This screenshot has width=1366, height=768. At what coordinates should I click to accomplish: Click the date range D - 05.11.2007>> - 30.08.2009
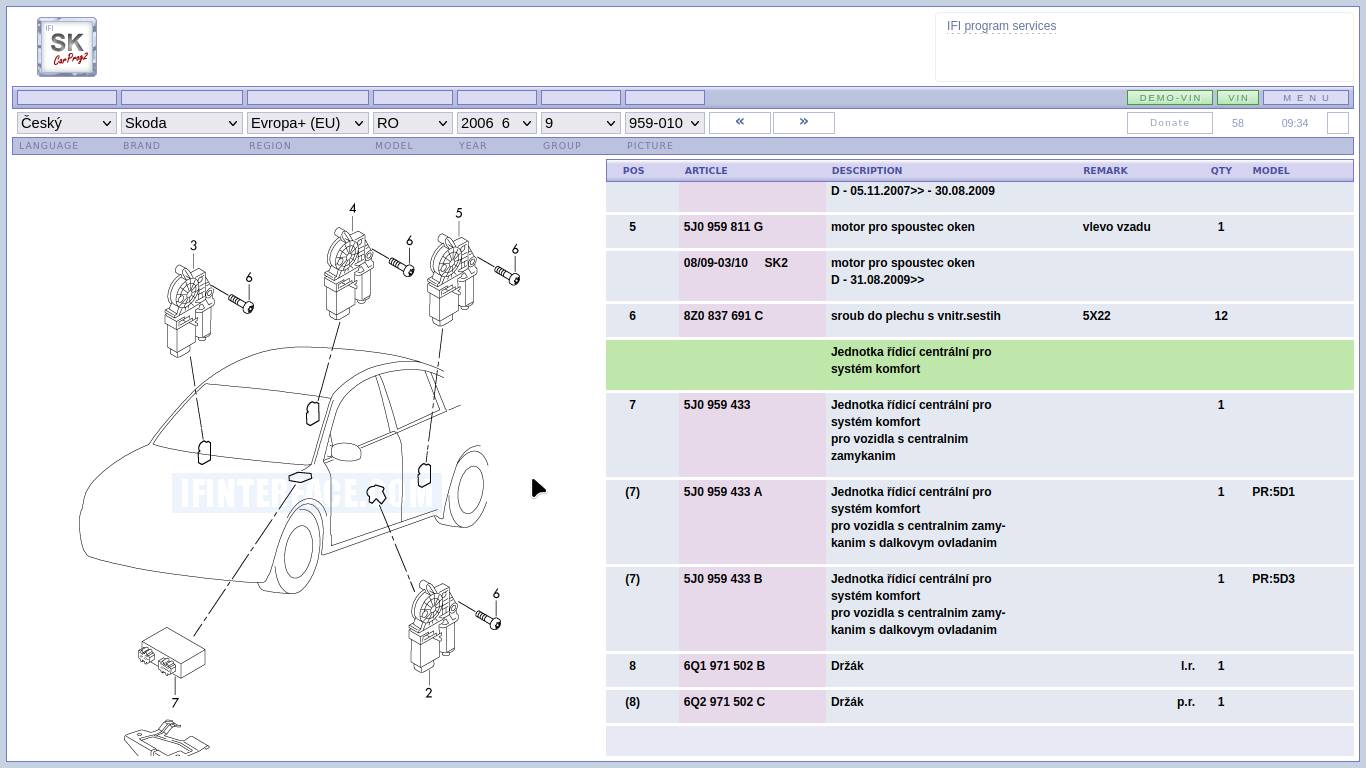pos(912,191)
